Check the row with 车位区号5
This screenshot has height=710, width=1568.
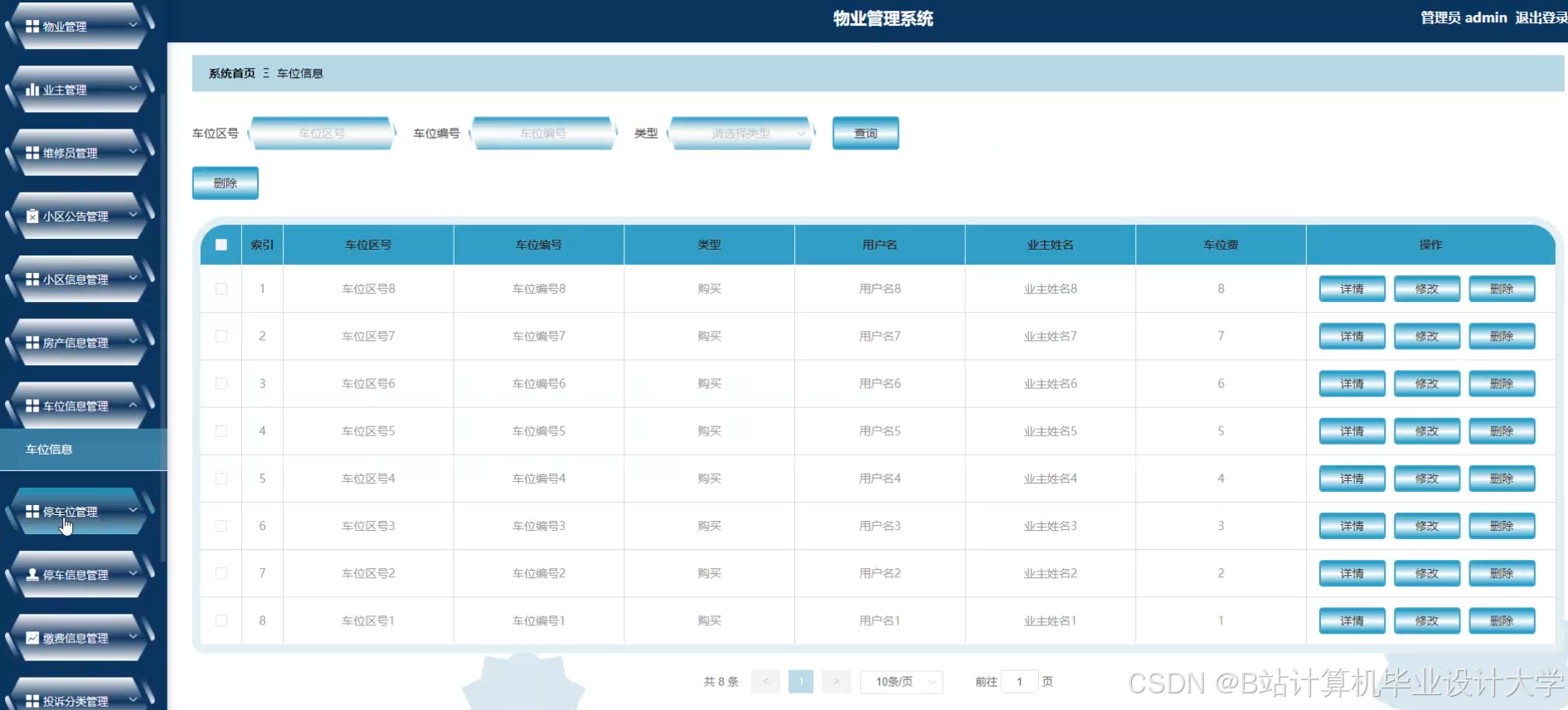(221, 431)
